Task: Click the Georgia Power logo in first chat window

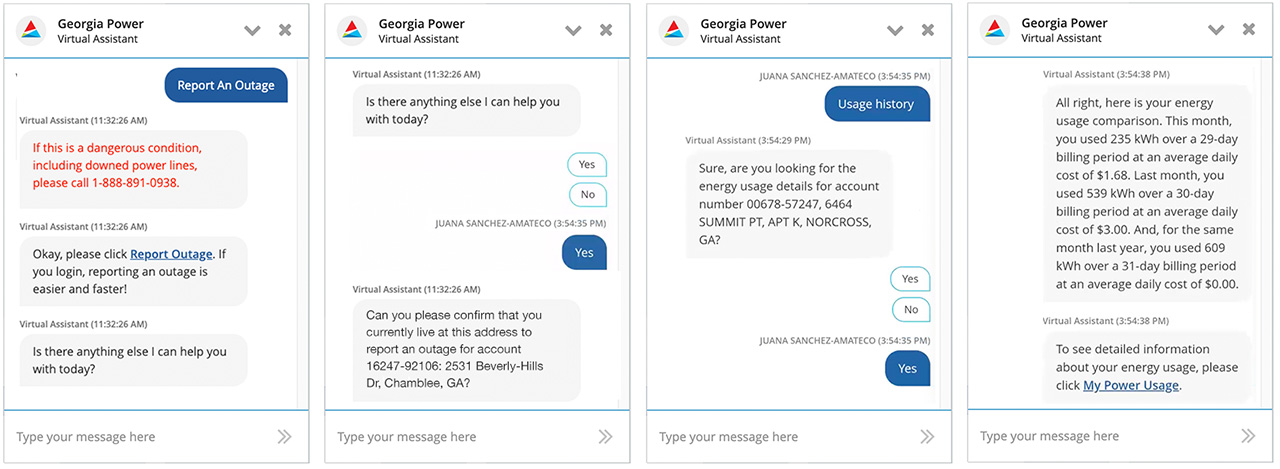Action: point(30,31)
